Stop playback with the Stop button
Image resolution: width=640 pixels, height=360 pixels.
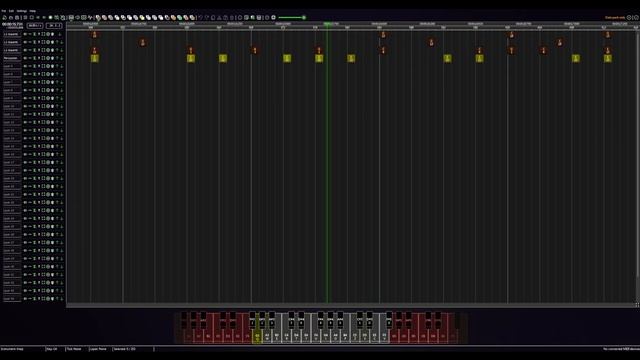[31, 18]
